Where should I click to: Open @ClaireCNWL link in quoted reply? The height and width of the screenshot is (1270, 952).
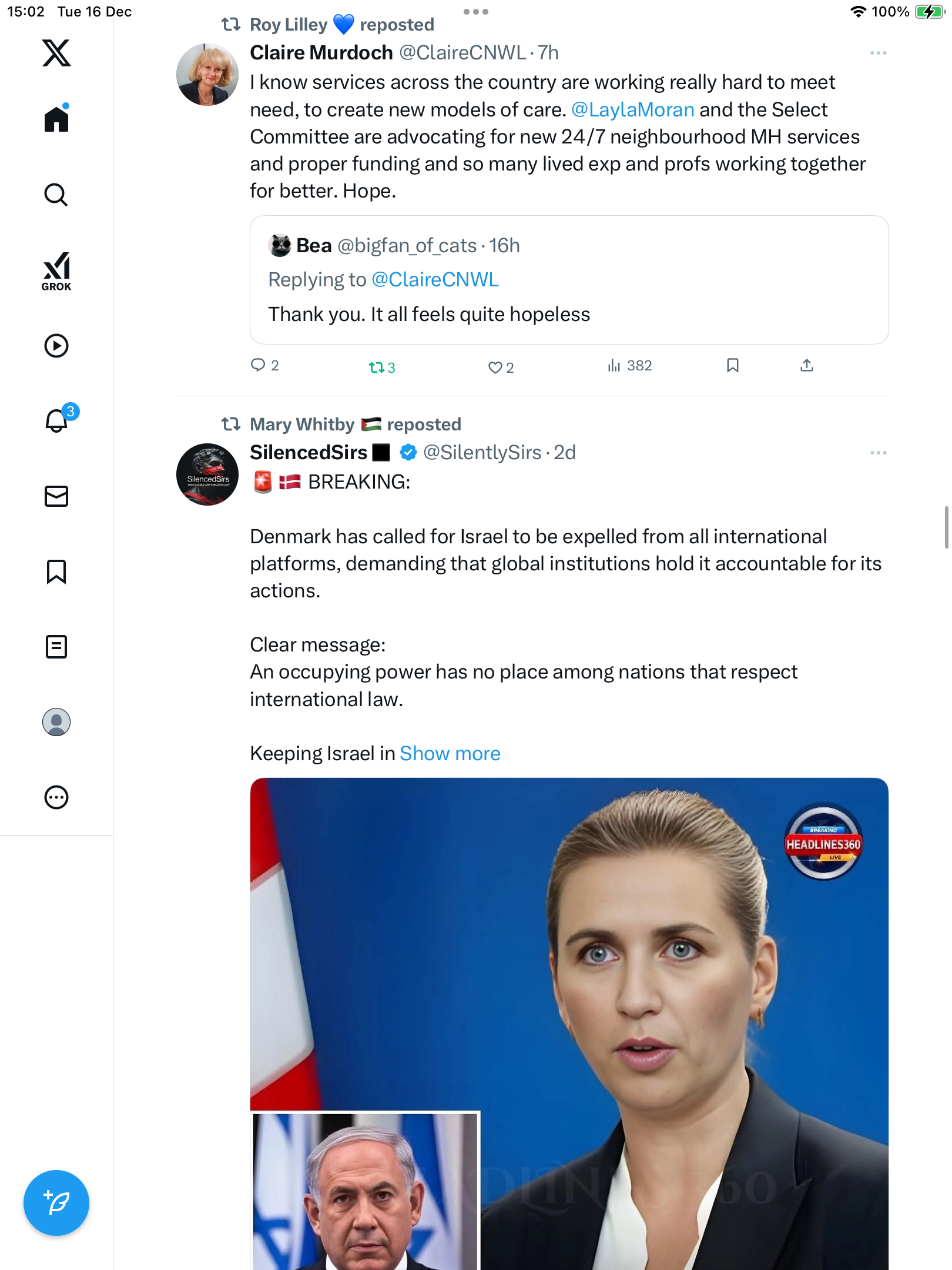tap(435, 280)
